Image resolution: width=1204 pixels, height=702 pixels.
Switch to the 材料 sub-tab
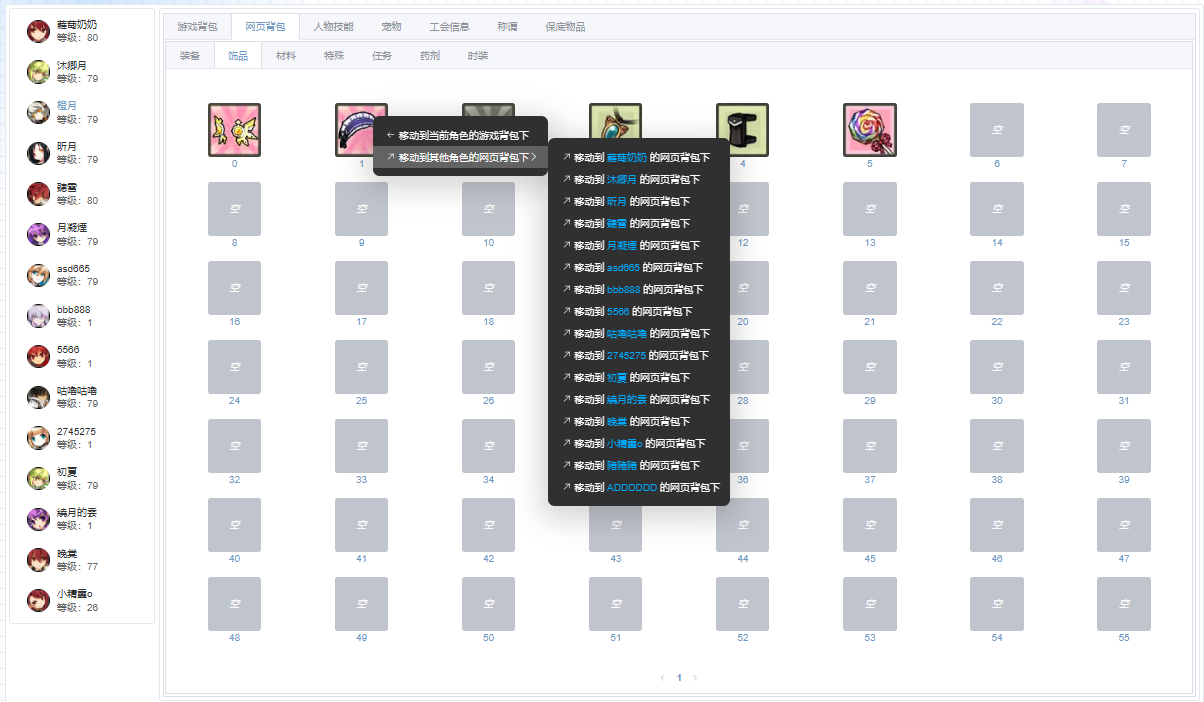click(286, 56)
